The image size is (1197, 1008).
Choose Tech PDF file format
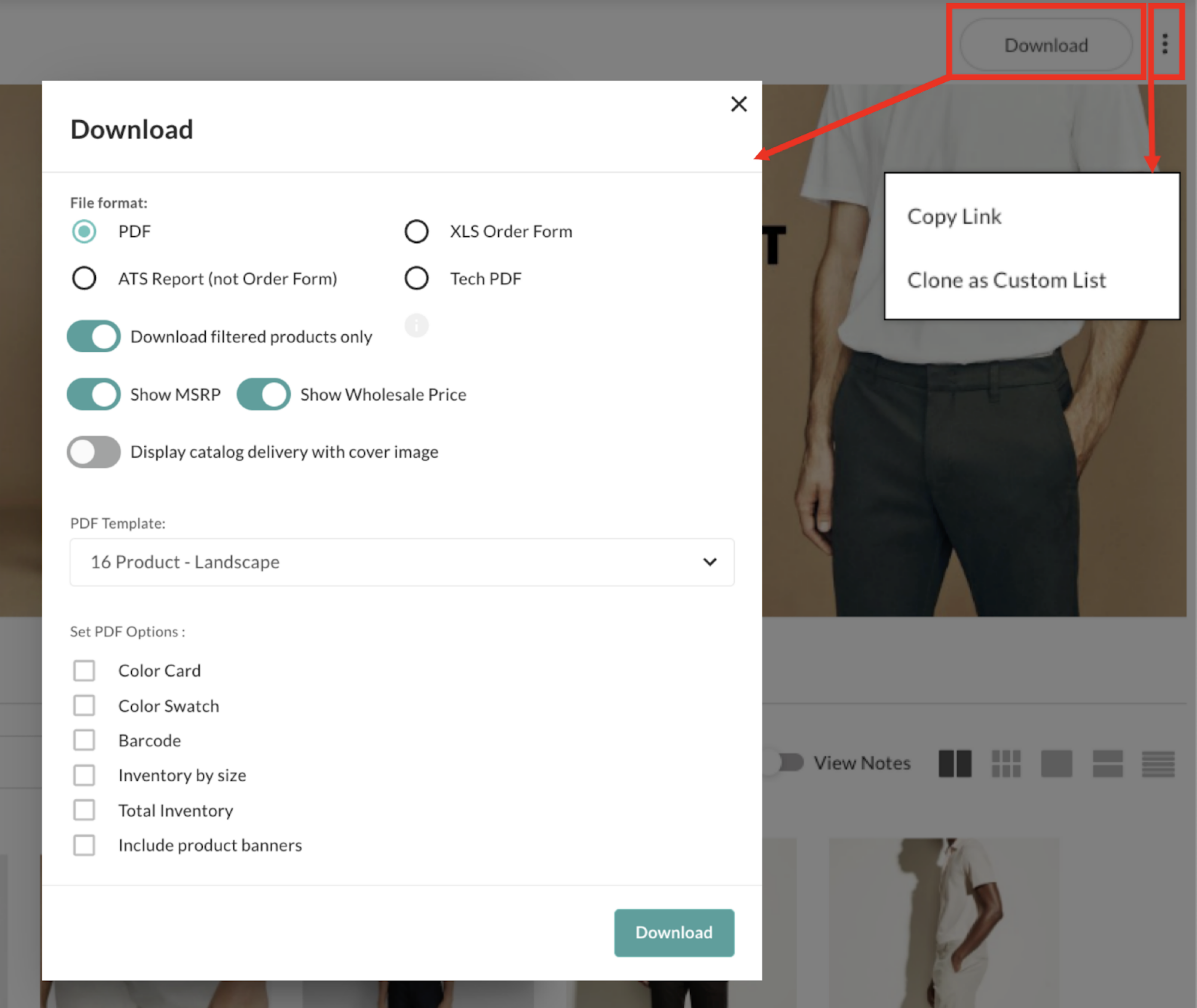click(x=416, y=278)
